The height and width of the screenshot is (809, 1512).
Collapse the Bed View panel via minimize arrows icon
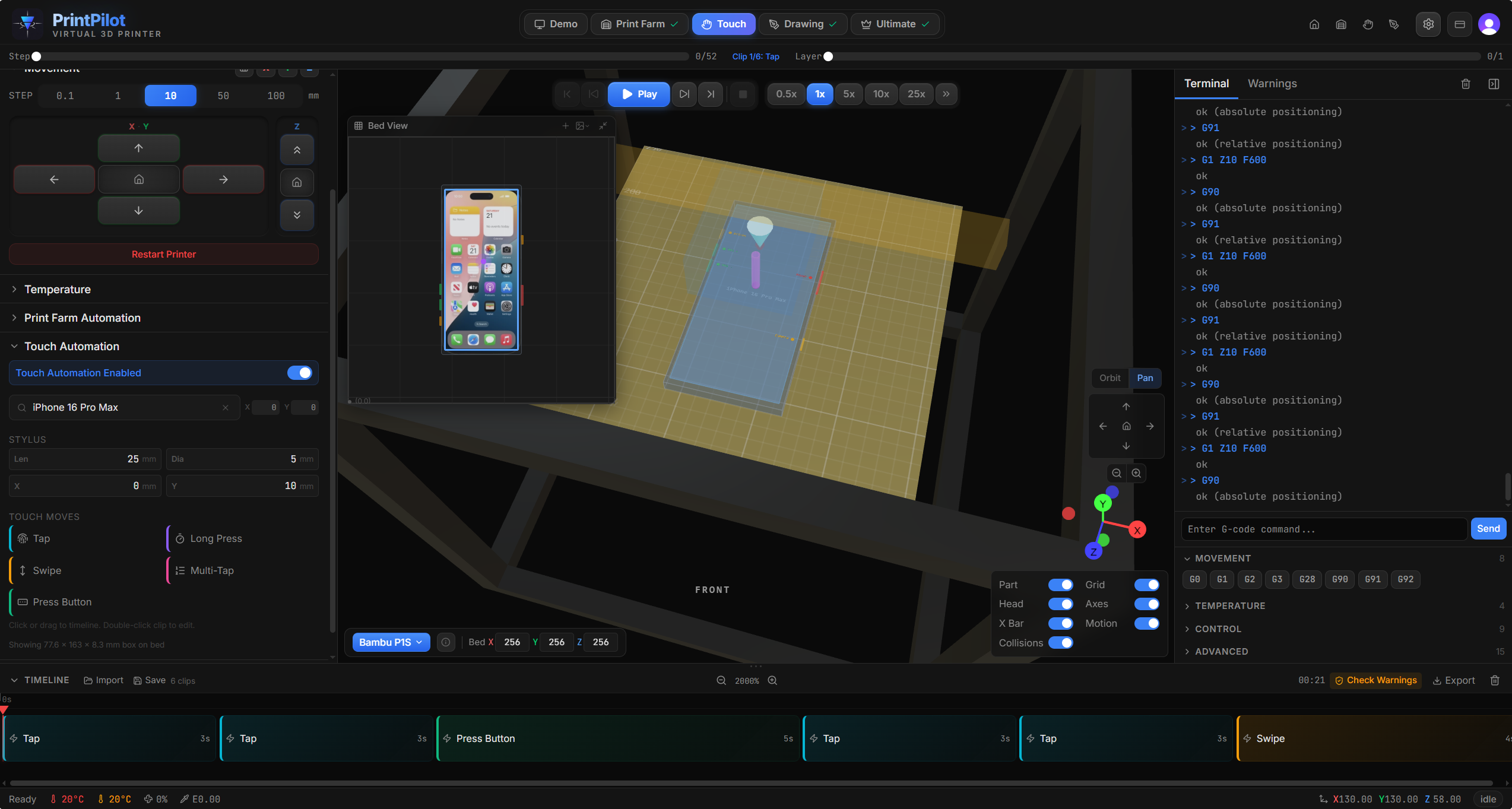[603, 126]
